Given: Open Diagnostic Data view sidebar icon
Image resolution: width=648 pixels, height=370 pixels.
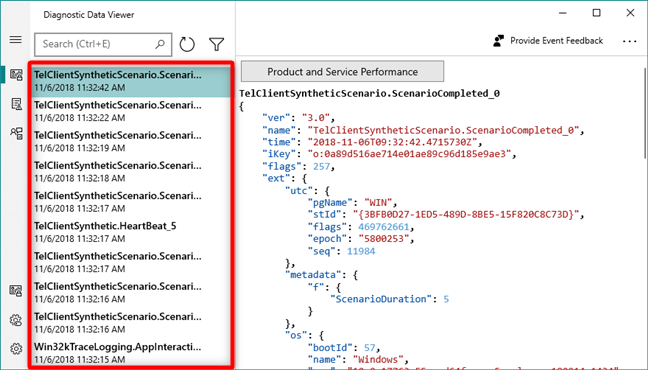Looking at the screenshot, I should [x=16, y=75].
